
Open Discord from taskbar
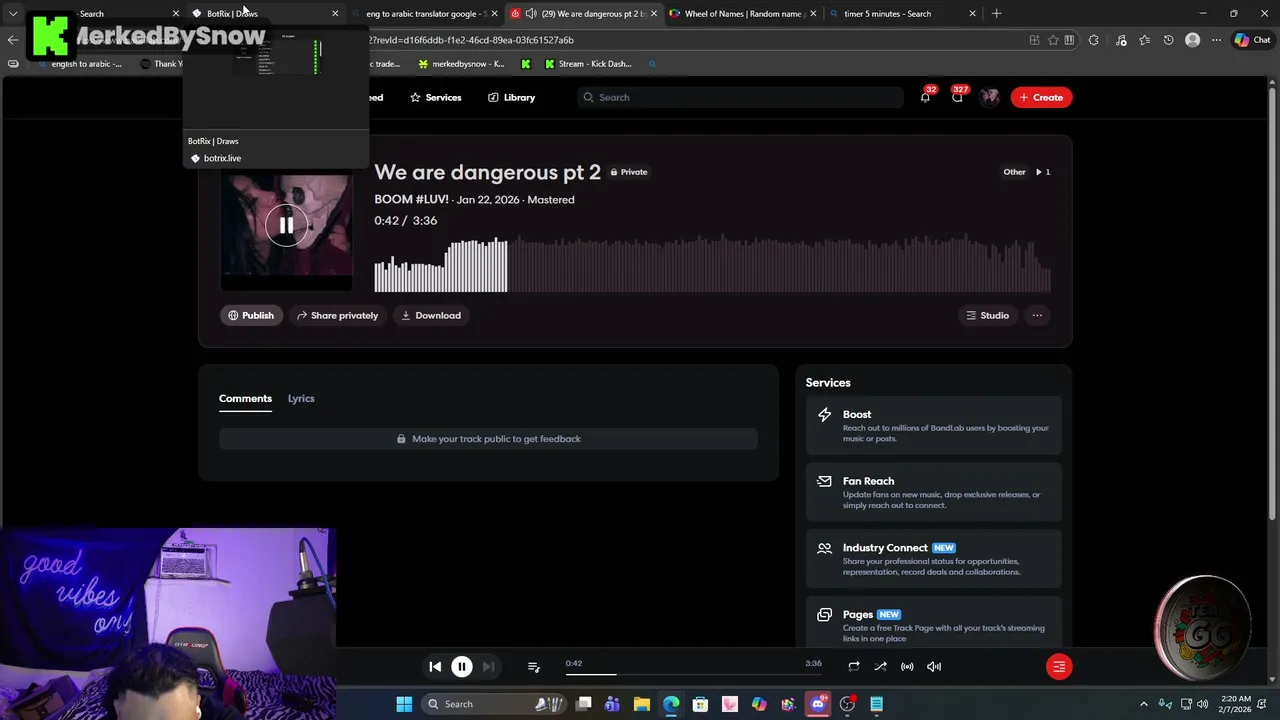[x=818, y=704]
